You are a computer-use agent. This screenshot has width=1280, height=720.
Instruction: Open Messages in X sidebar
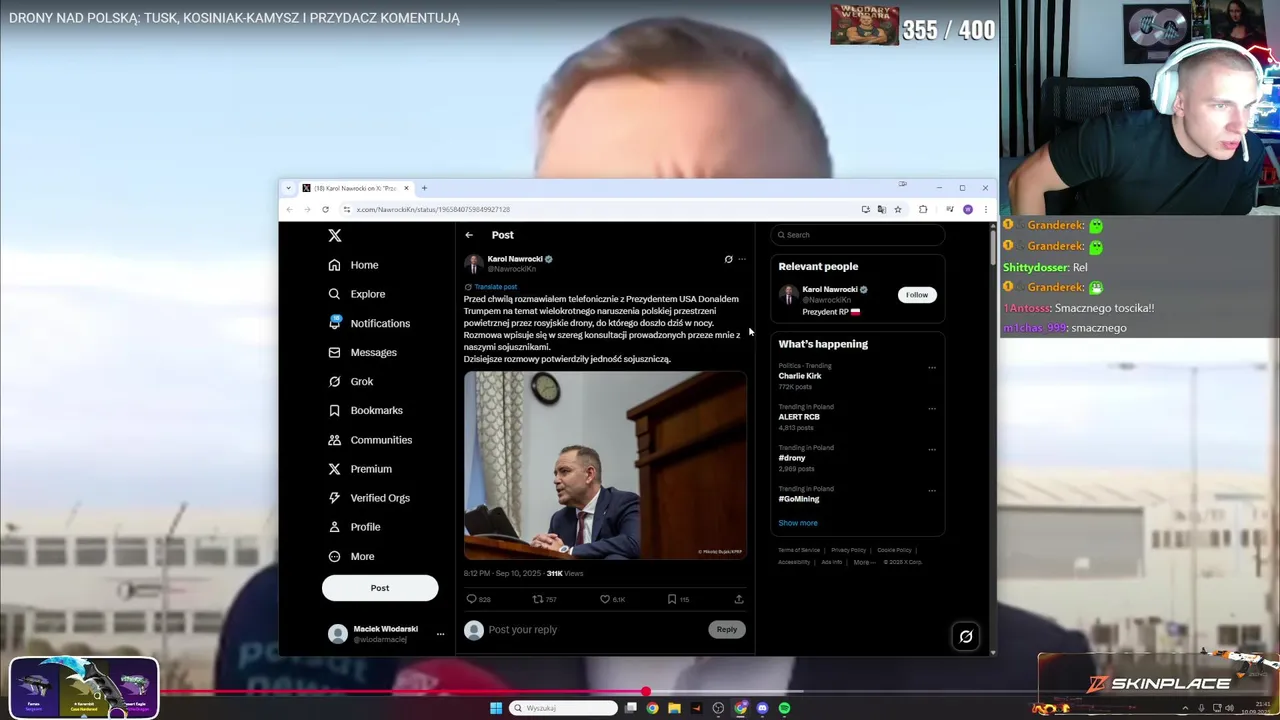[362, 352]
